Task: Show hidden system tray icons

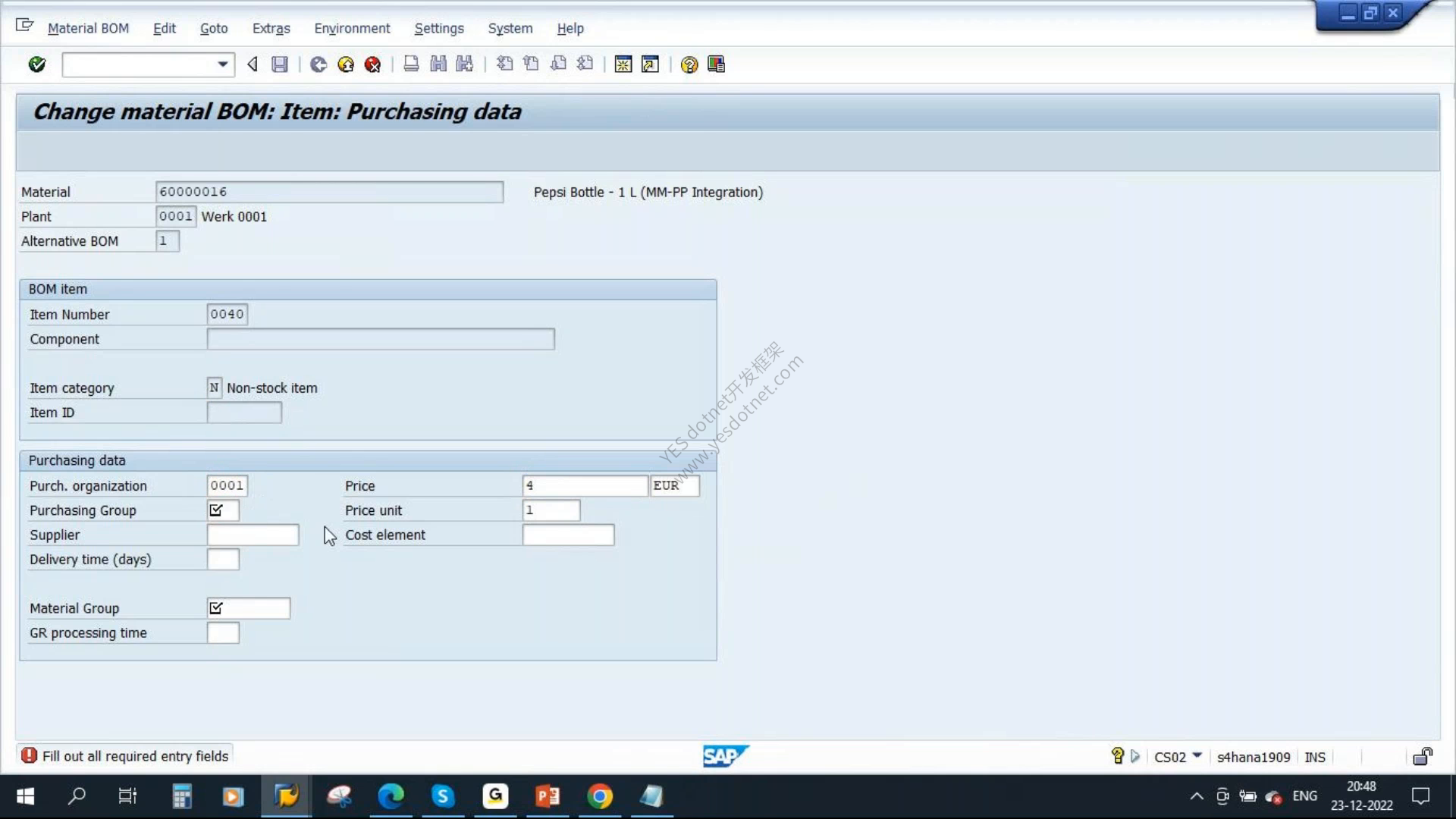Action: (x=1196, y=796)
